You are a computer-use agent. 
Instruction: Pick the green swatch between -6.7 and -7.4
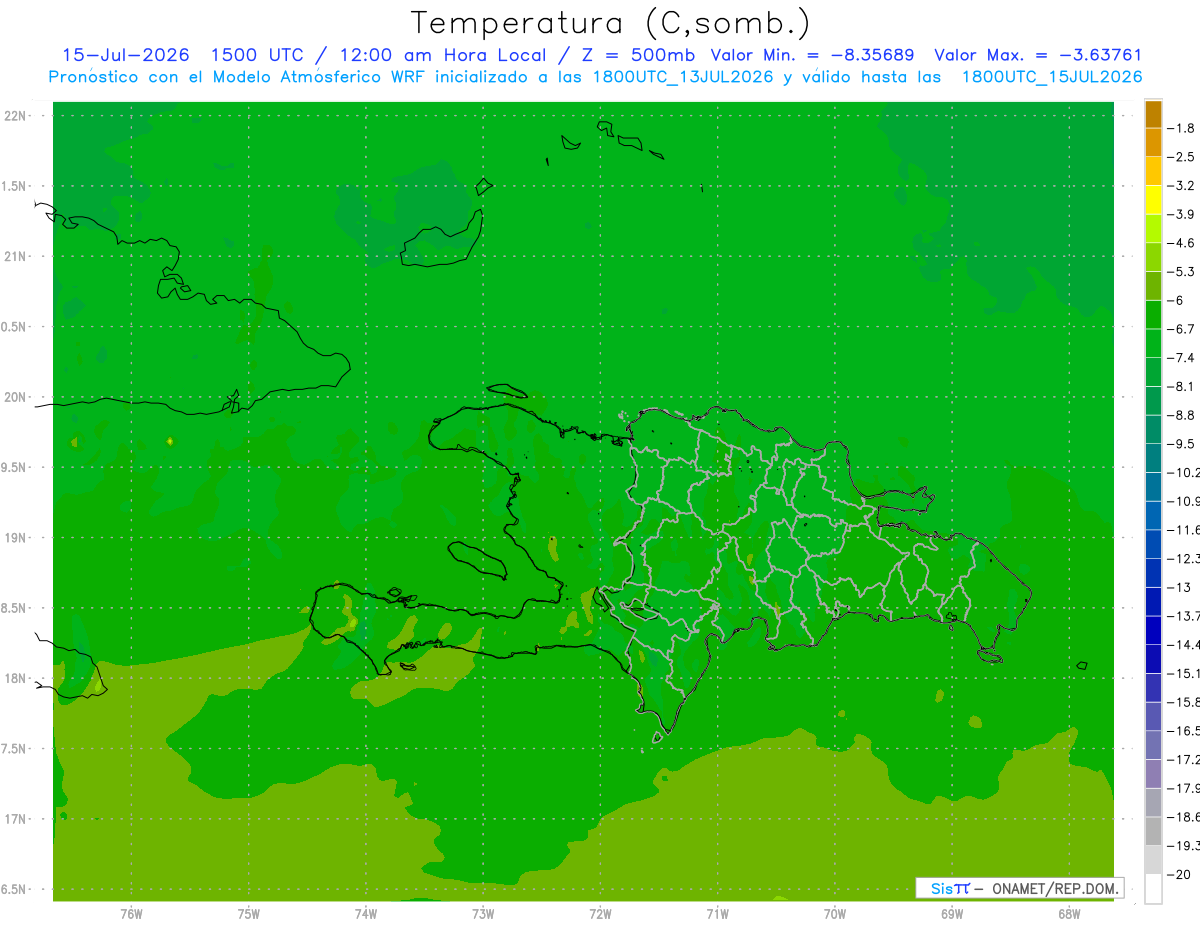pos(1153,343)
